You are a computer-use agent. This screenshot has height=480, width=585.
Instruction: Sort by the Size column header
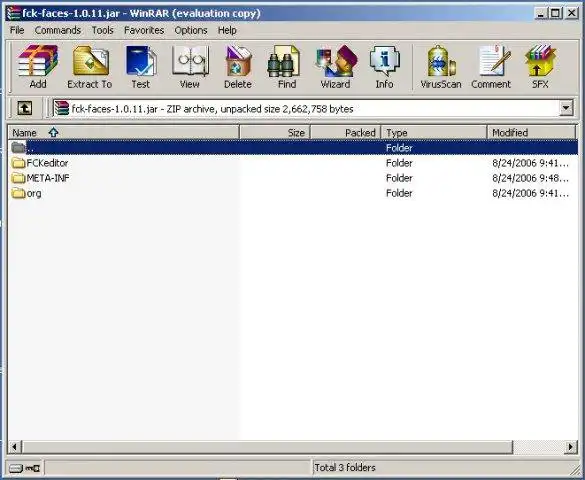click(x=275, y=132)
